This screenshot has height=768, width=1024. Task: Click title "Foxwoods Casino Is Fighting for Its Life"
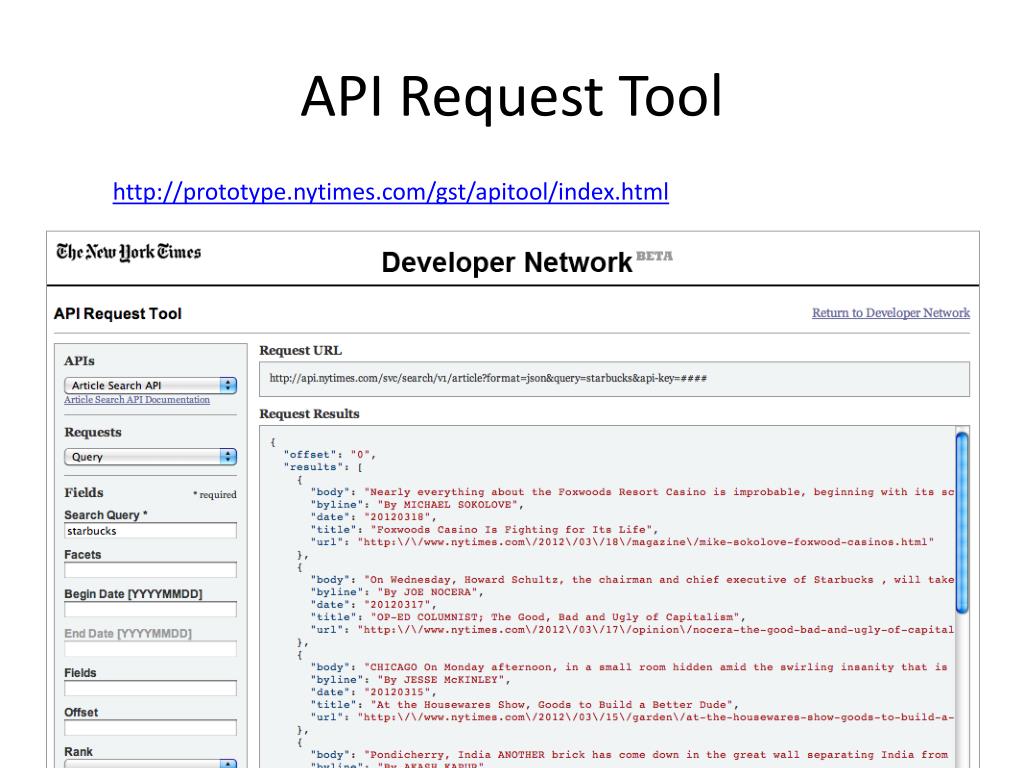click(484, 530)
